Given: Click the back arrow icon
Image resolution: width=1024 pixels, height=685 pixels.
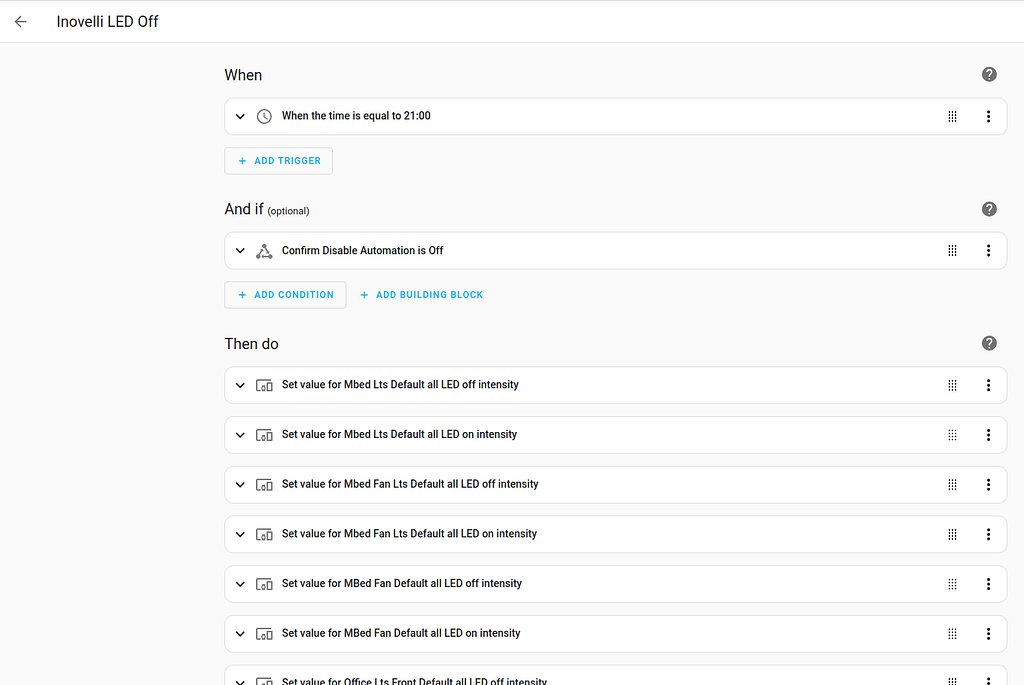Looking at the screenshot, I should click(x=21, y=21).
